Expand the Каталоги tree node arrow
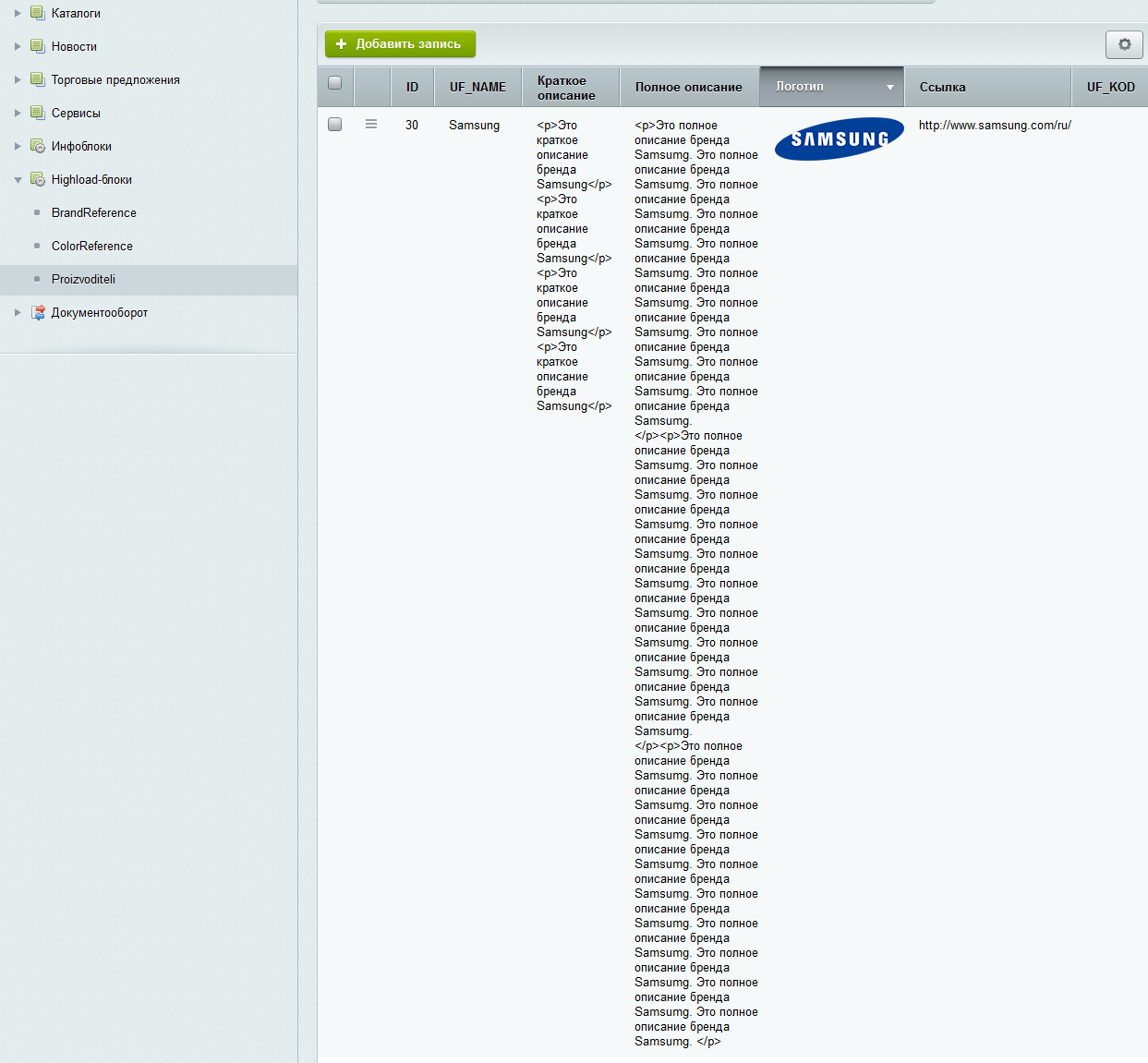The width and height of the screenshot is (1148, 1063). point(18,13)
